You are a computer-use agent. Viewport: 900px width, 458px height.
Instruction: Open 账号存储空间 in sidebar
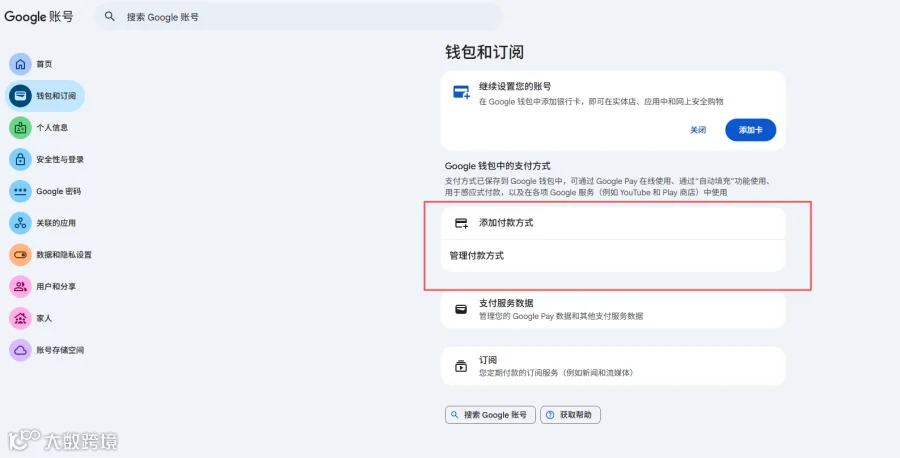click(60, 350)
